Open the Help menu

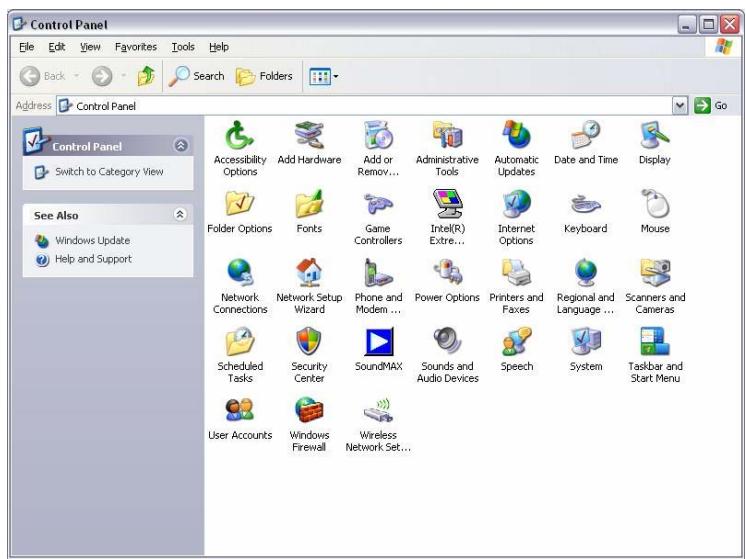(219, 47)
